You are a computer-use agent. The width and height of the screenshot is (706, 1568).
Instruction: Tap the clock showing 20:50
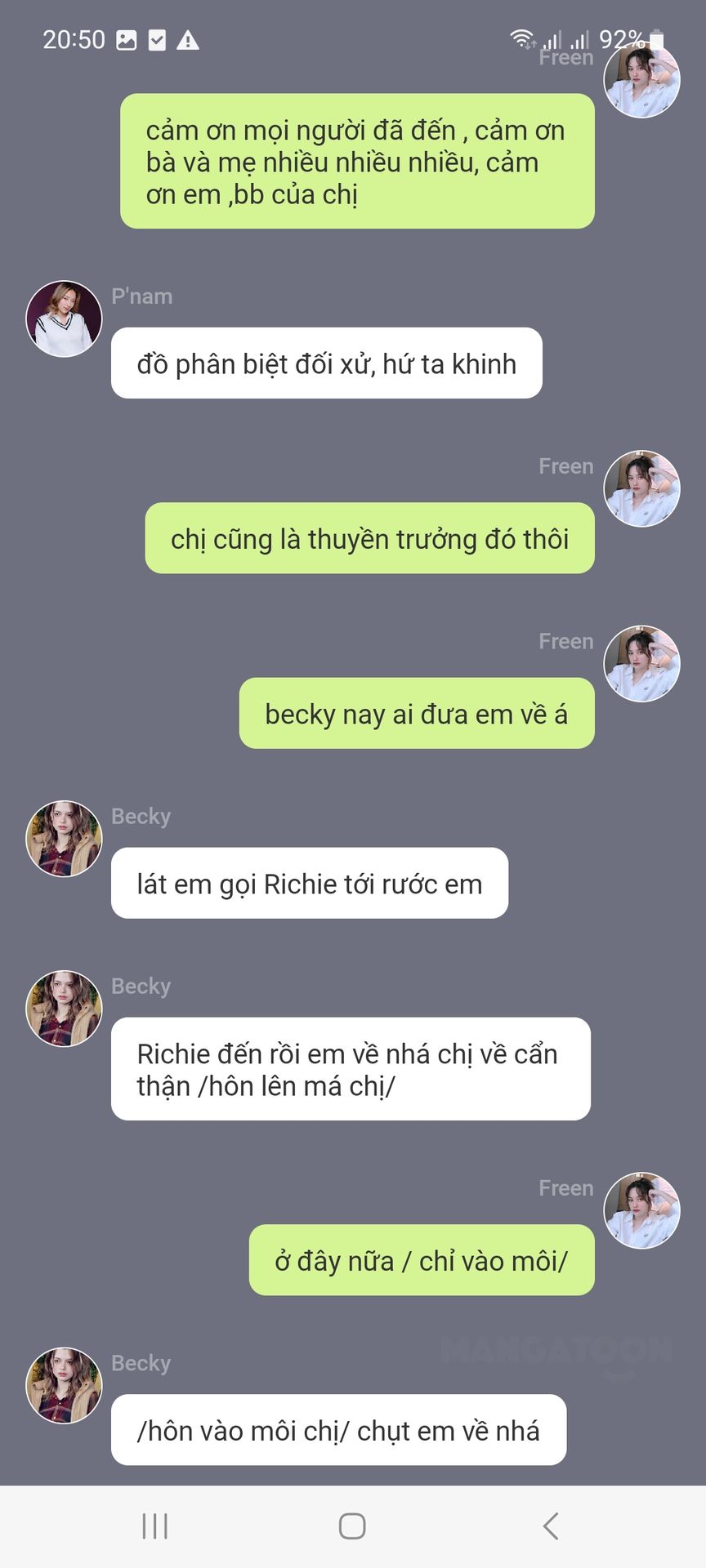coord(74,39)
